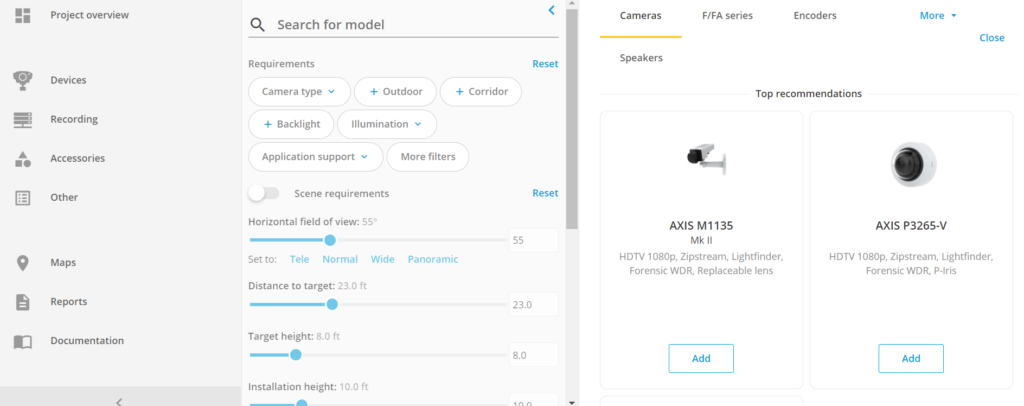Go to Devices section
The width and height of the screenshot is (1024, 406).
point(69,80)
